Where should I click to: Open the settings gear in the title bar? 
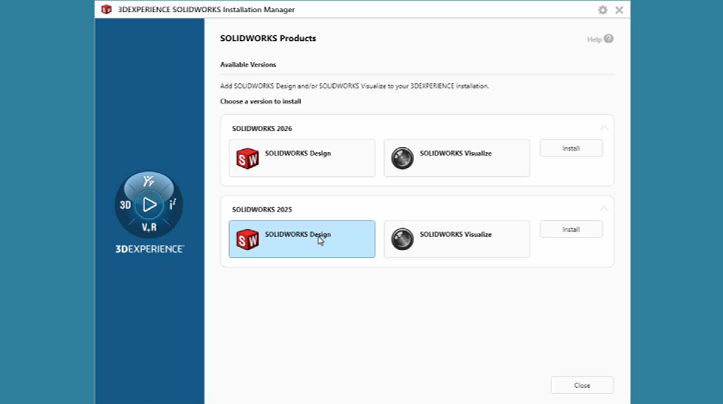[x=602, y=10]
